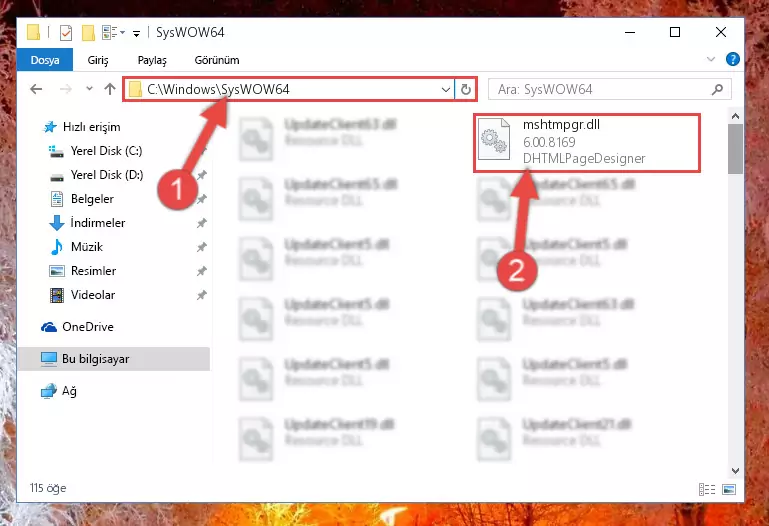
Task: Unpin Resimler using its pin icon
Action: (202, 271)
